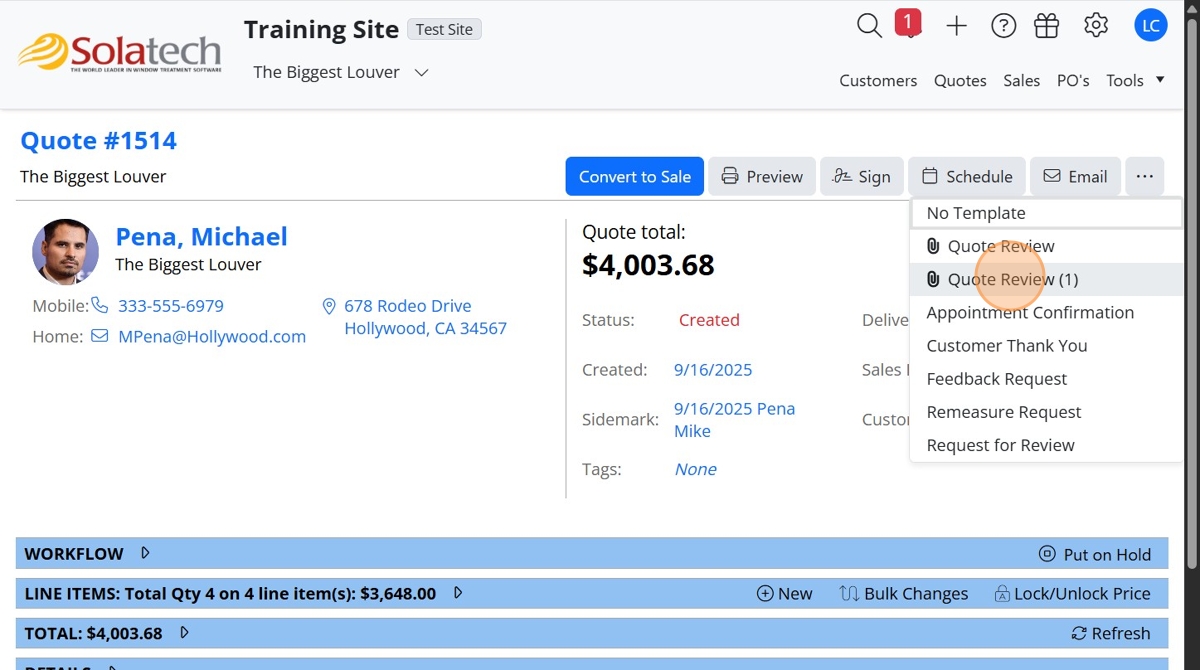1200x670 pixels.
Task: Open the help question mark icon
Action: click(1003, 26)
